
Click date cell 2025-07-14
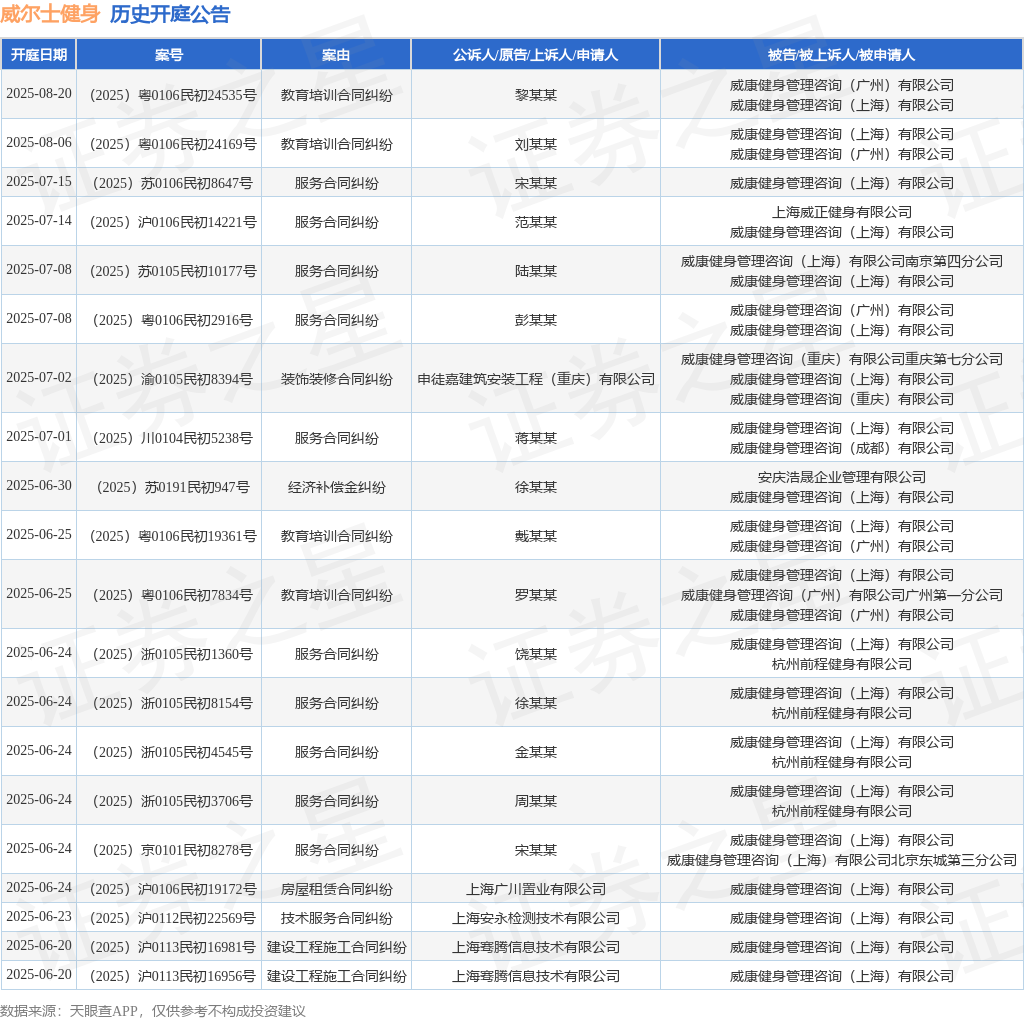click(x=39, y=221)
